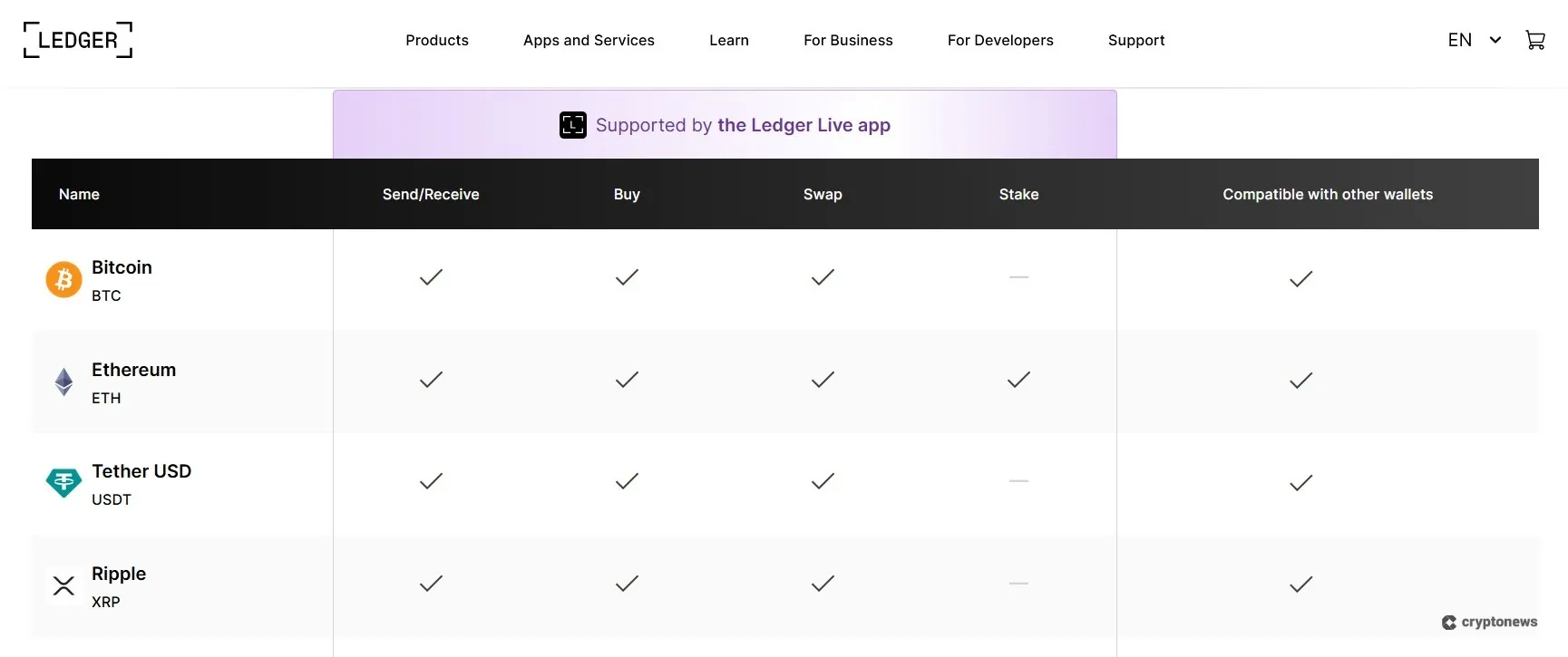Open the Products menu
1568x657 pixels.
pos(437,40)
